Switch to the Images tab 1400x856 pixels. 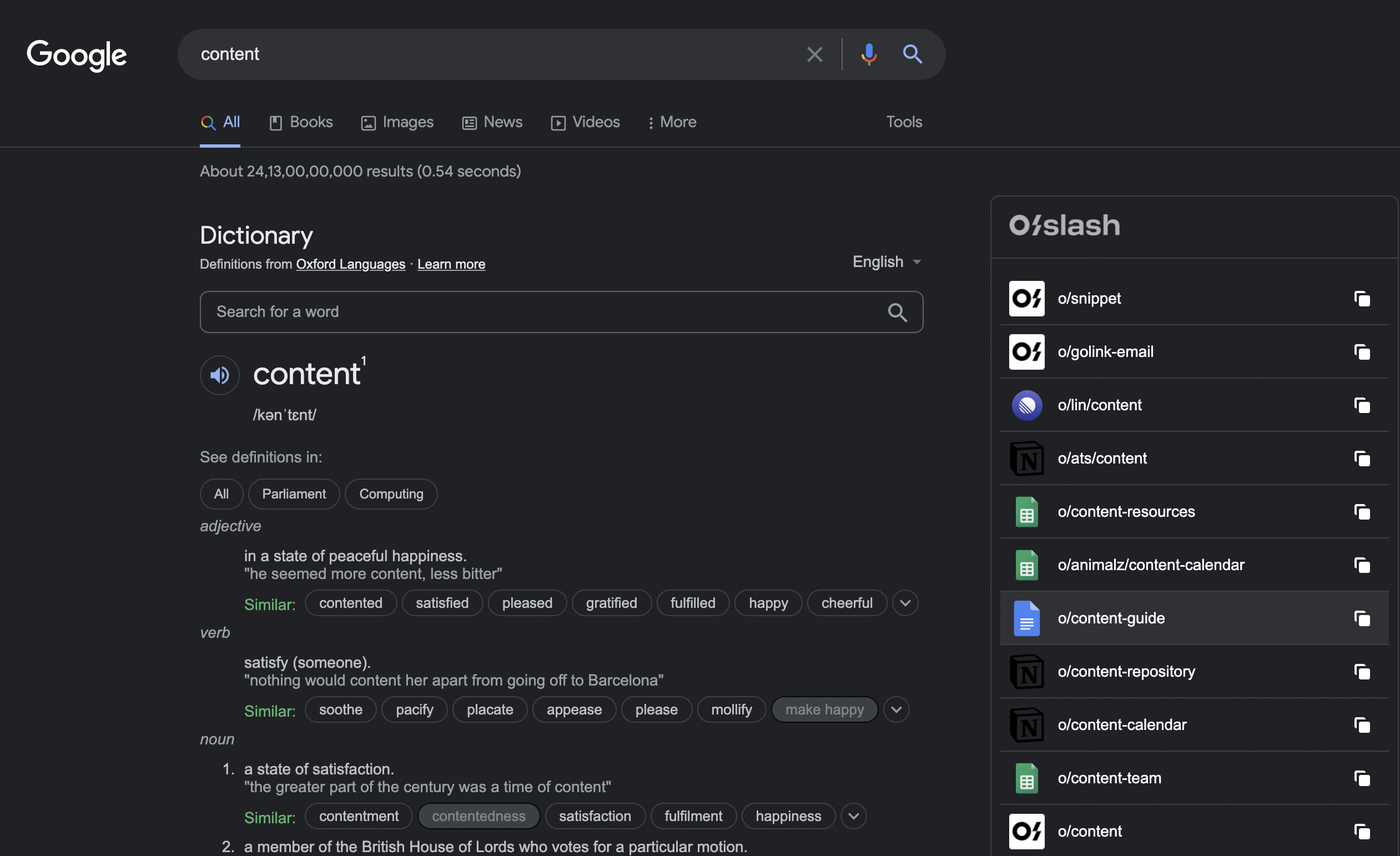(397, 122)
